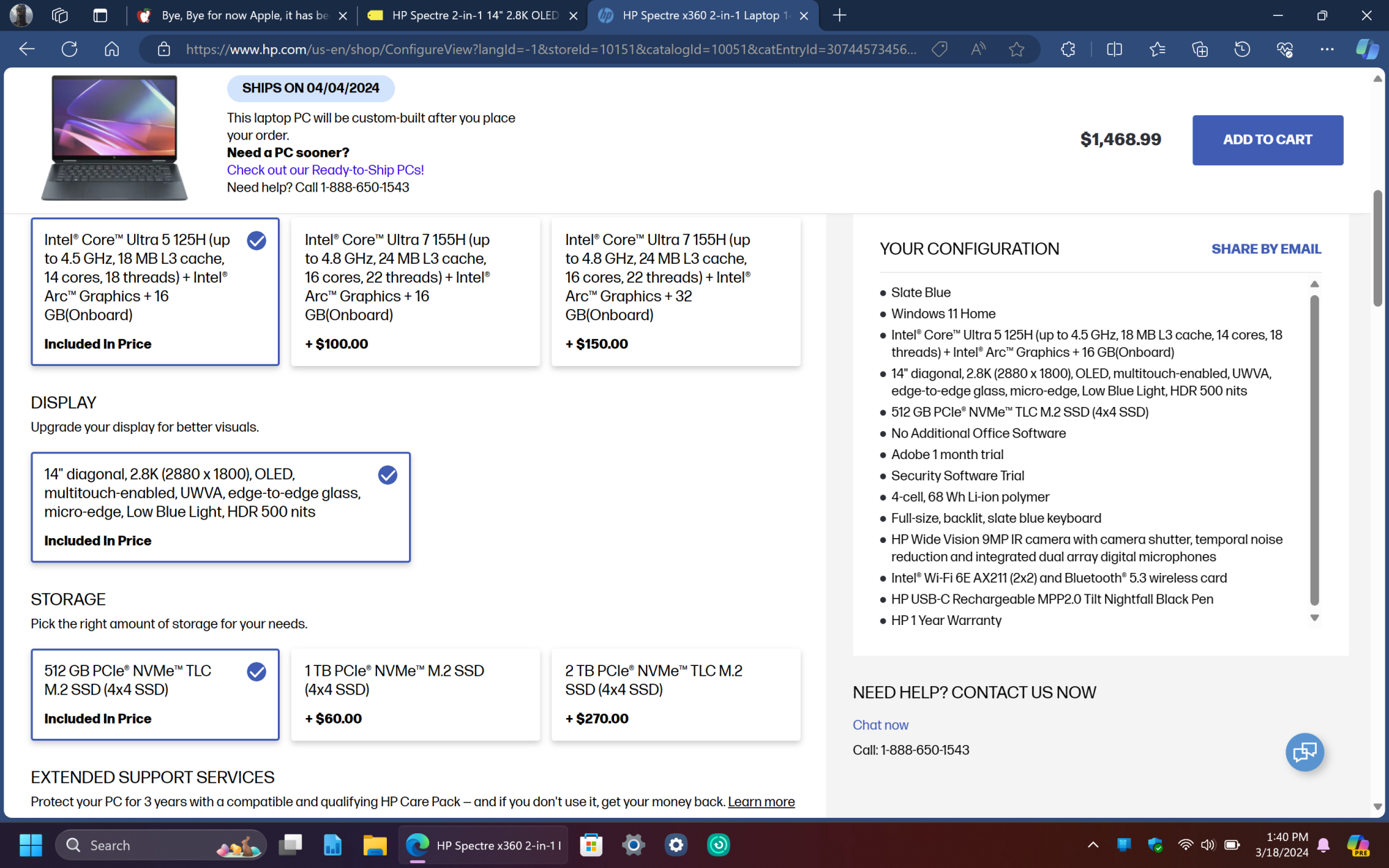This screenshot has height=868, width=1389.
Task: Show hidden system tray icons chevron
Action: coord(1092,845)
